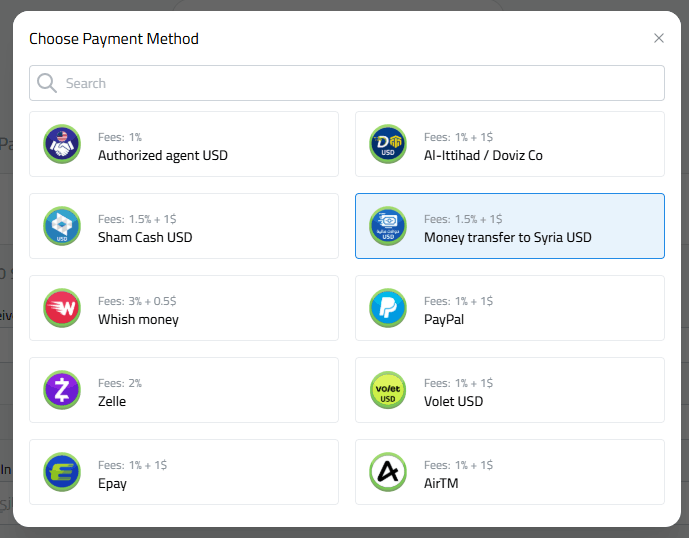Screen dimensions: 689x538
Task: Click the Authorized agent USD handshake icon
Action: 62,144
